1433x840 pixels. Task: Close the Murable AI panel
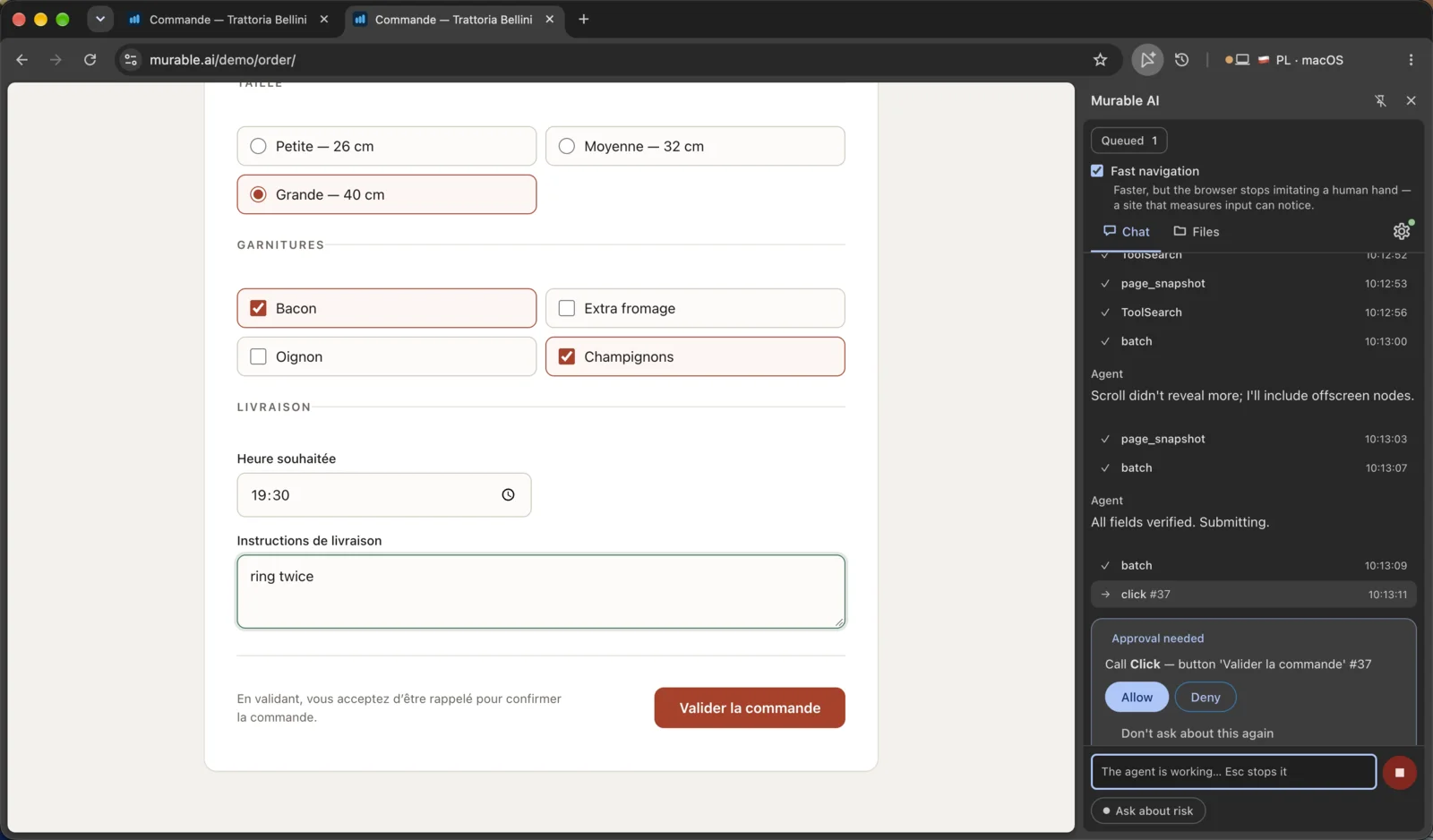pyautogui.click(x=1411, y=101)
